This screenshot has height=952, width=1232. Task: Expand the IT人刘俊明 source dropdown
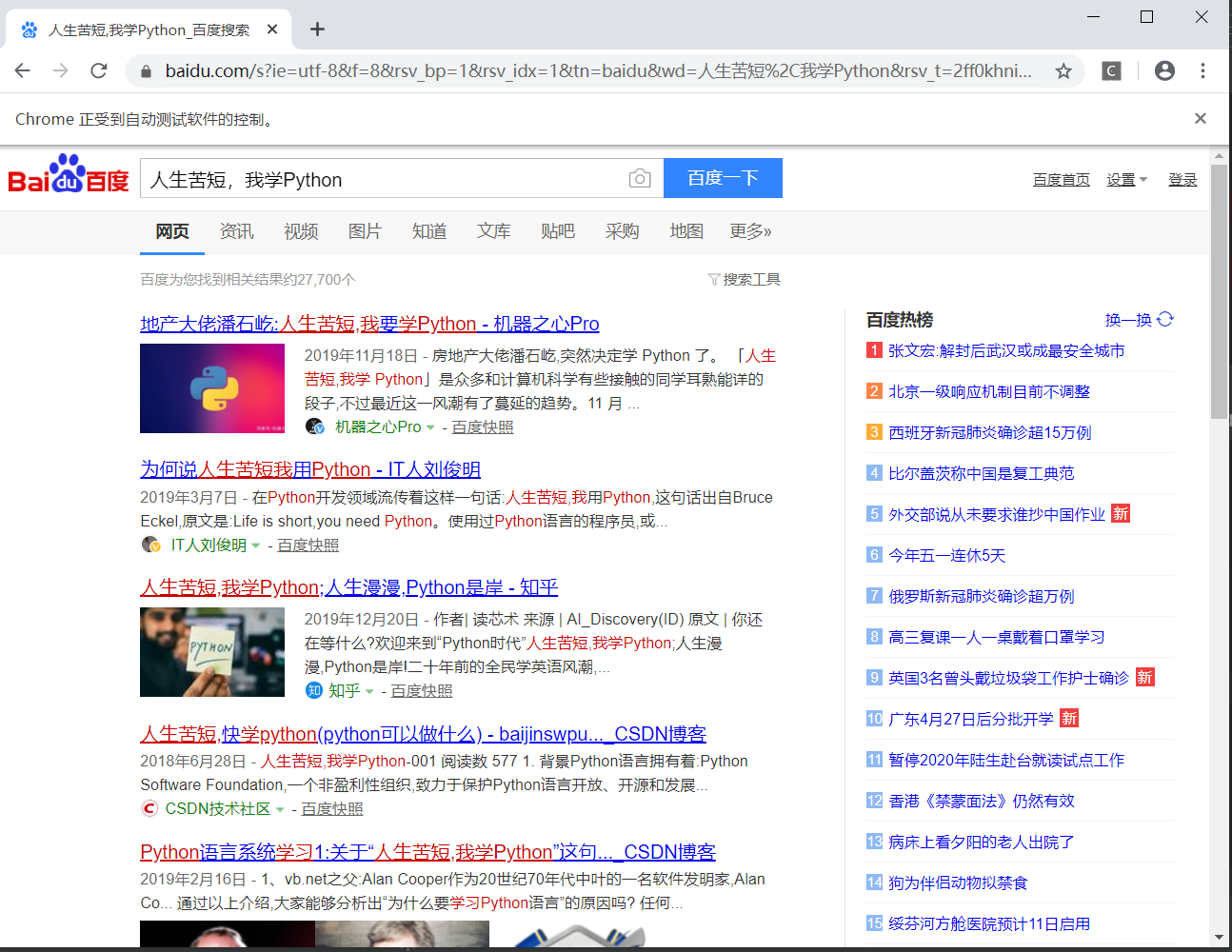point(255,545)
